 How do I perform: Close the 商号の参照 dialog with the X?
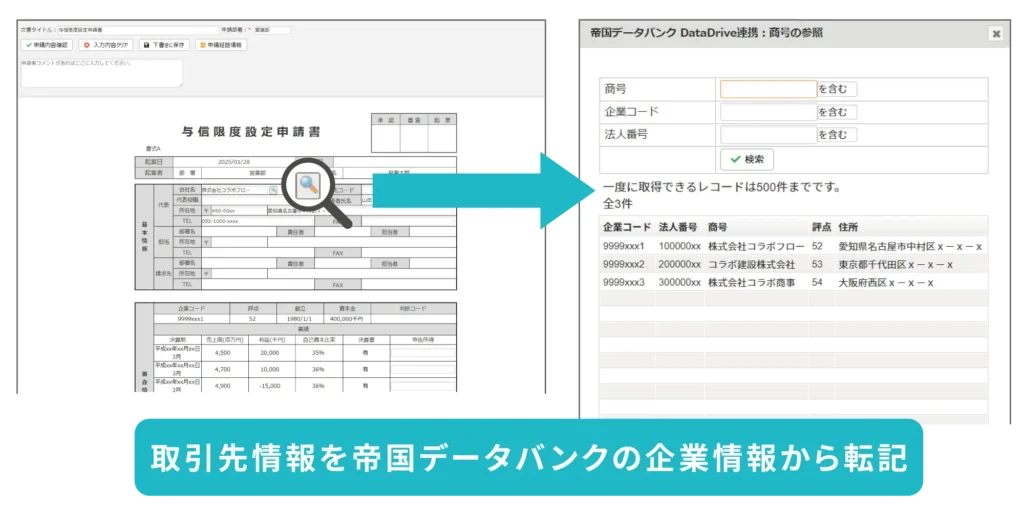tap(996, 34)
